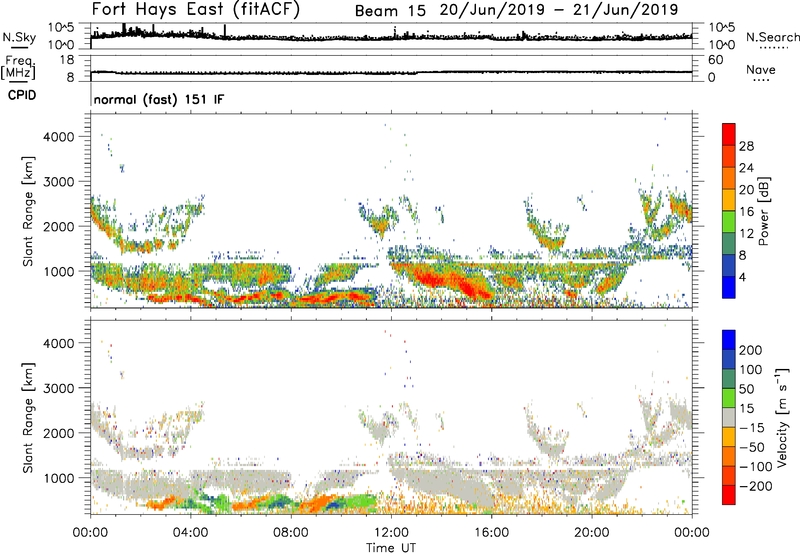Click the '20:00' time tick label
This screenshot has width=800, height=554.
pyautogui.click(x=592, y=533)
